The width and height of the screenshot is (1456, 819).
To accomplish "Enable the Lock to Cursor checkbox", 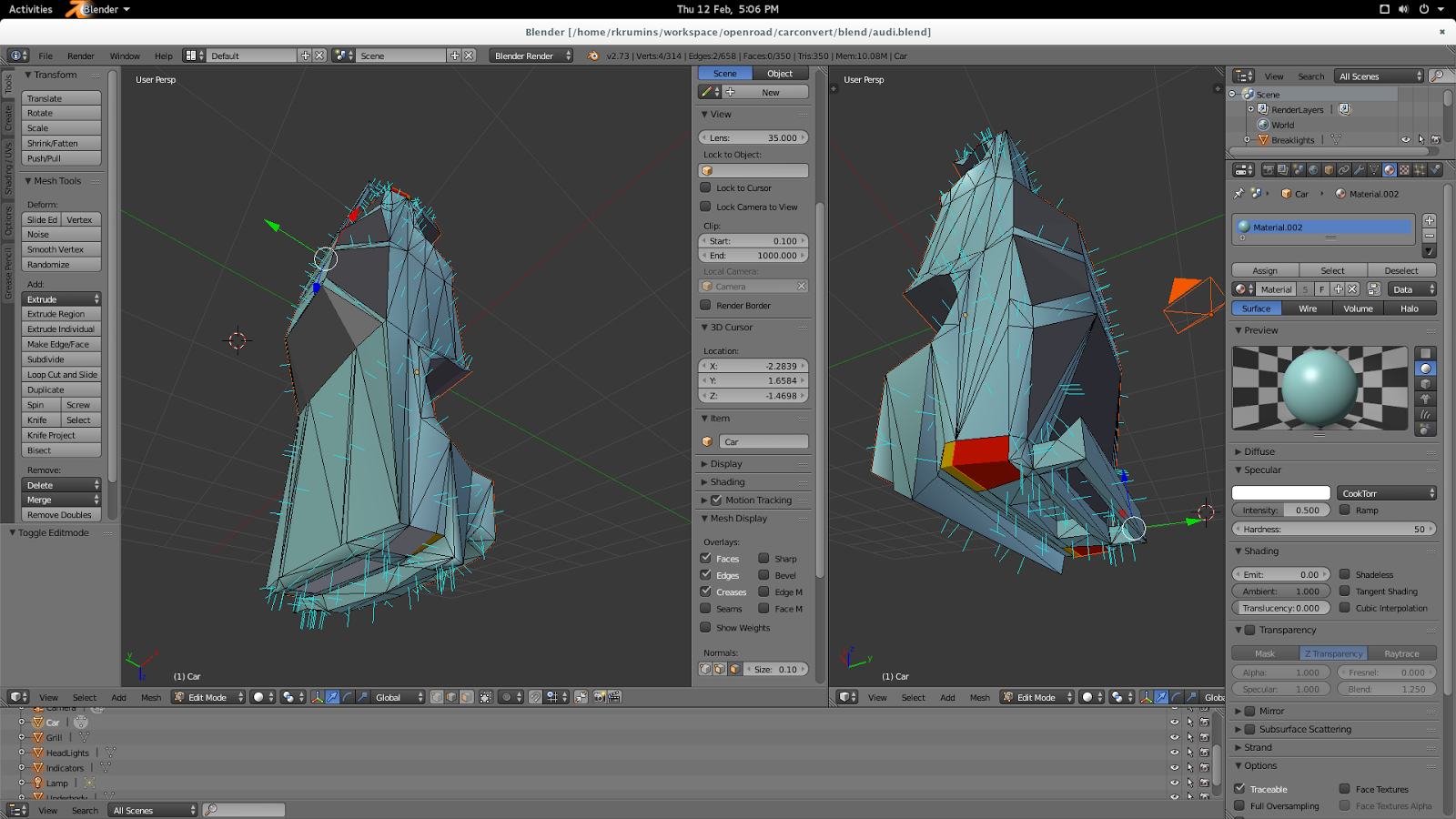I will point(706,188).
